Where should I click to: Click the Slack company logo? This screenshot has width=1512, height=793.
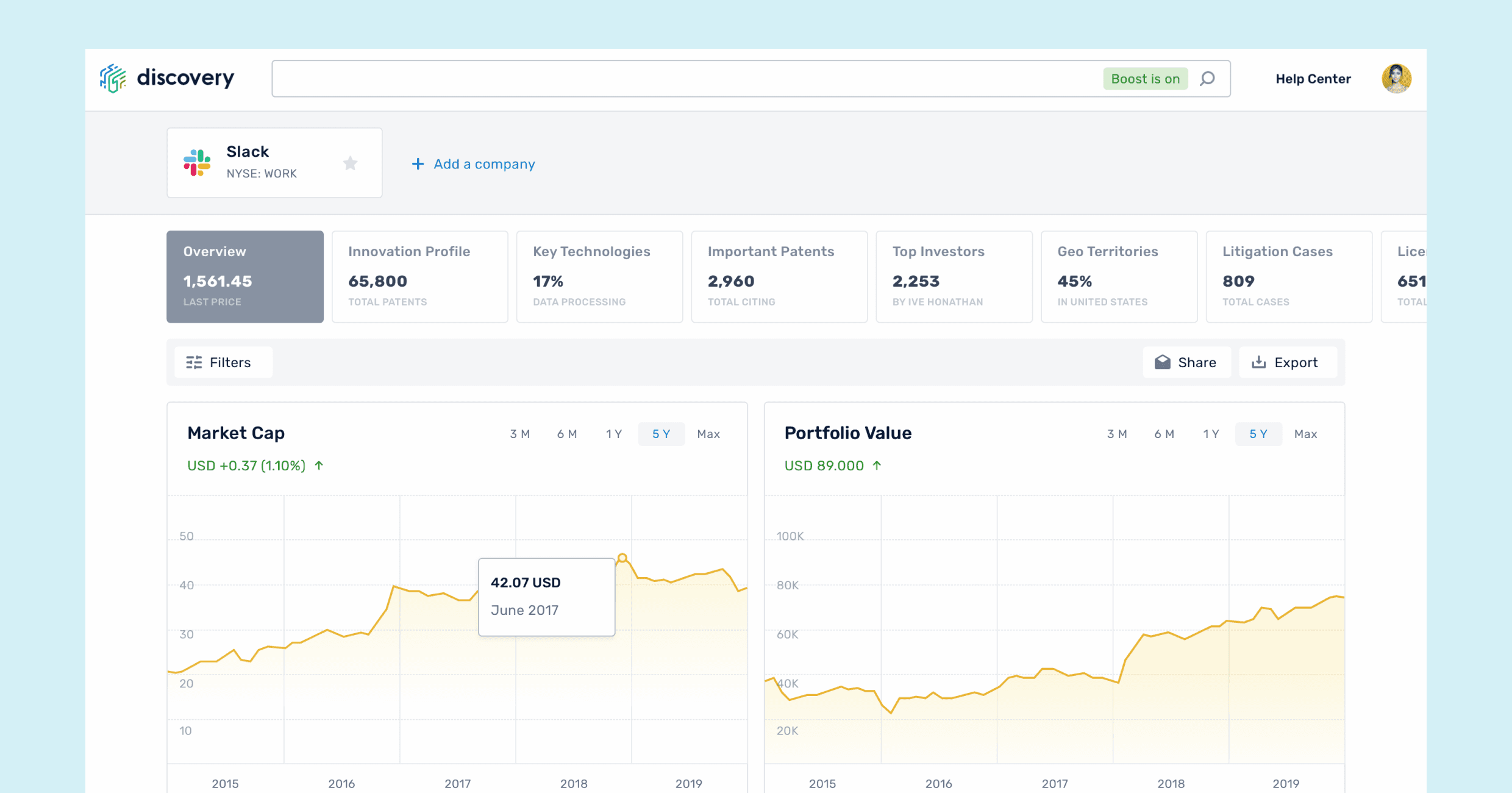197,163
